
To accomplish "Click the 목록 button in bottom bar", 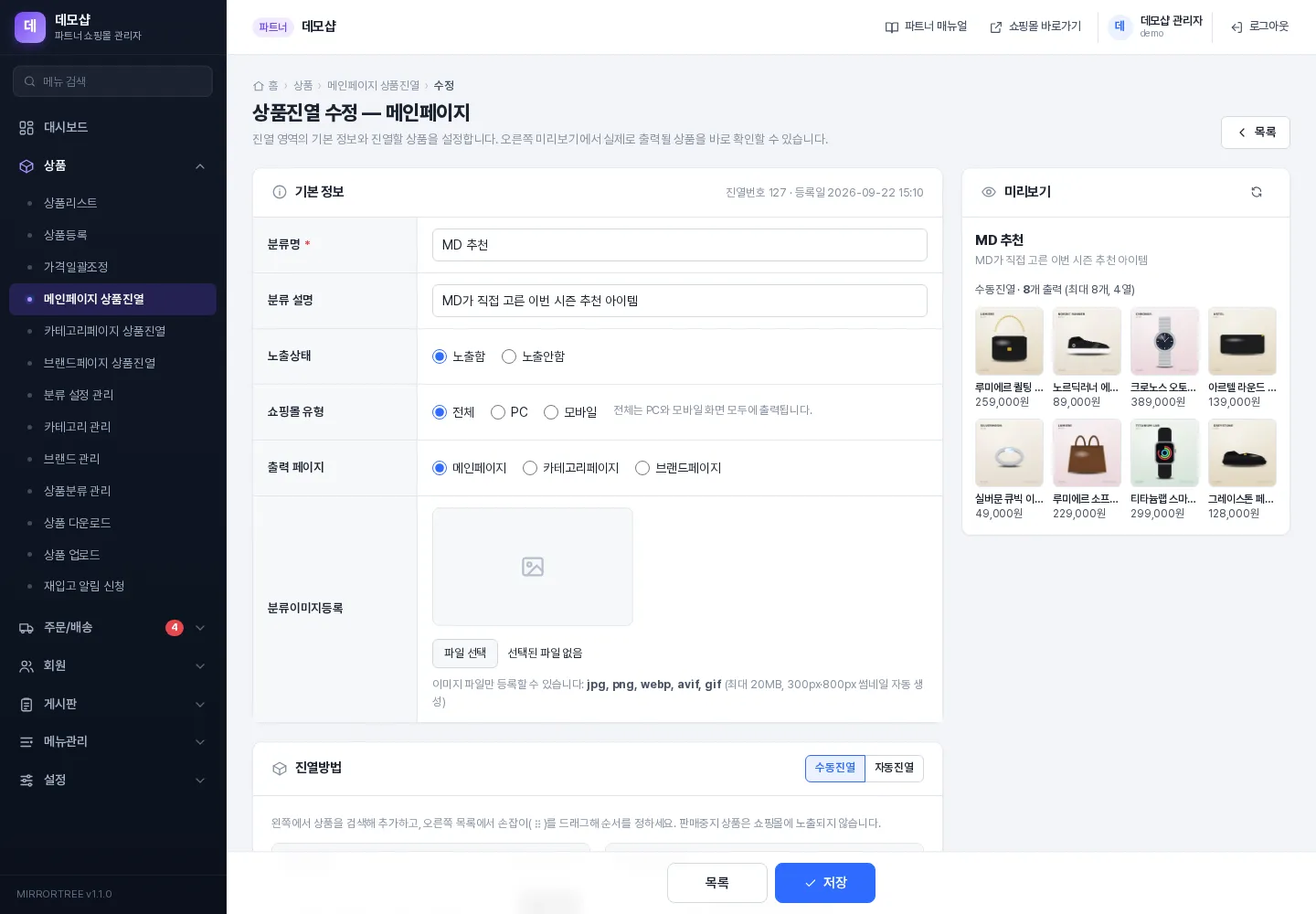I will point(717,883).
